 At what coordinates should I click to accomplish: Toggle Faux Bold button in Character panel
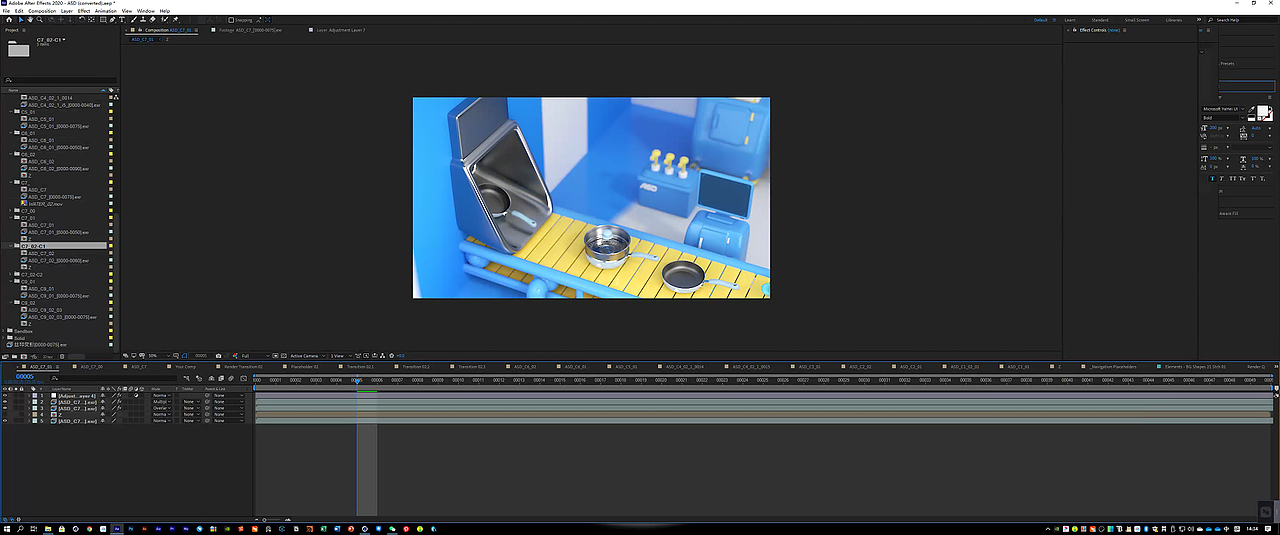[x=1213, y=178]
